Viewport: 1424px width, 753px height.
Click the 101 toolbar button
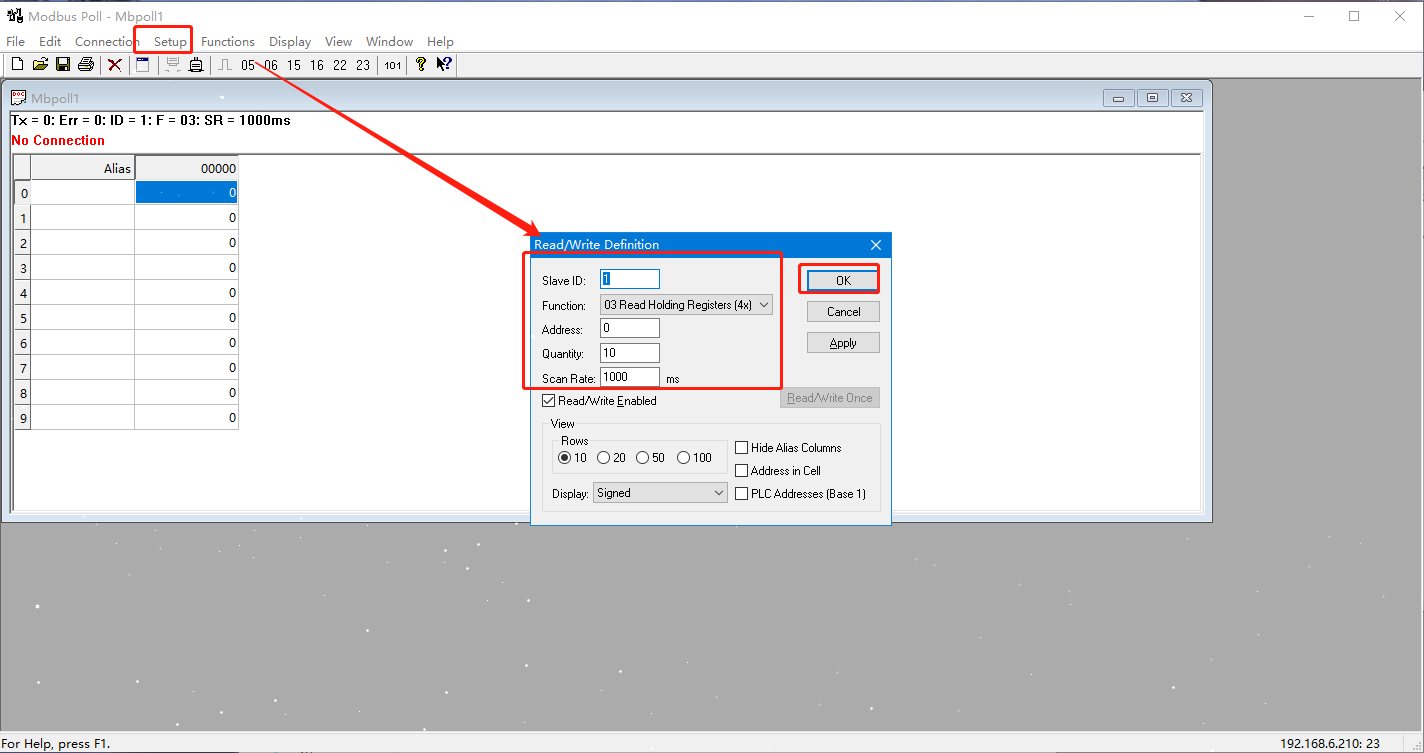[x=393, y=65]
